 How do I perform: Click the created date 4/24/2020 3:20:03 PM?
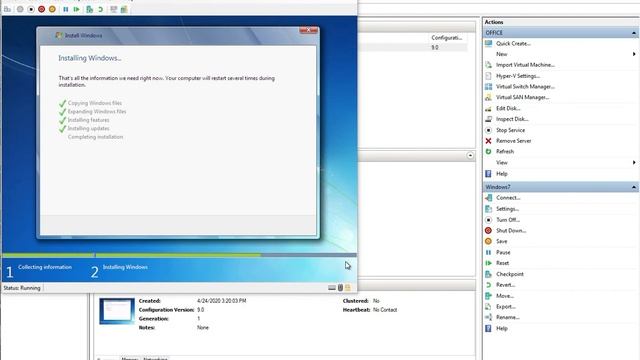click(222, 301)
